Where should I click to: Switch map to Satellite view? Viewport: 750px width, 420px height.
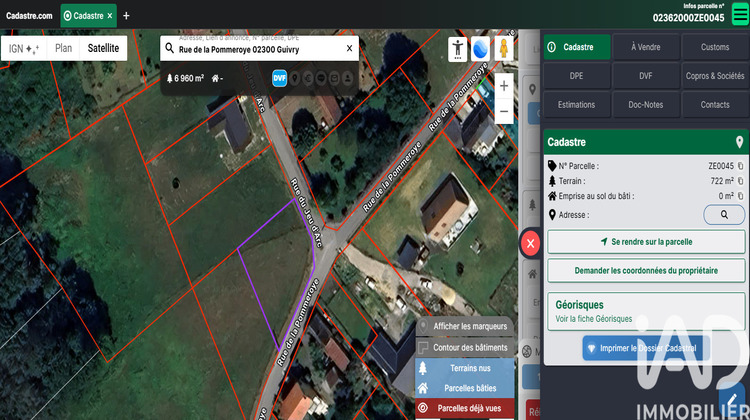[103, 47]
